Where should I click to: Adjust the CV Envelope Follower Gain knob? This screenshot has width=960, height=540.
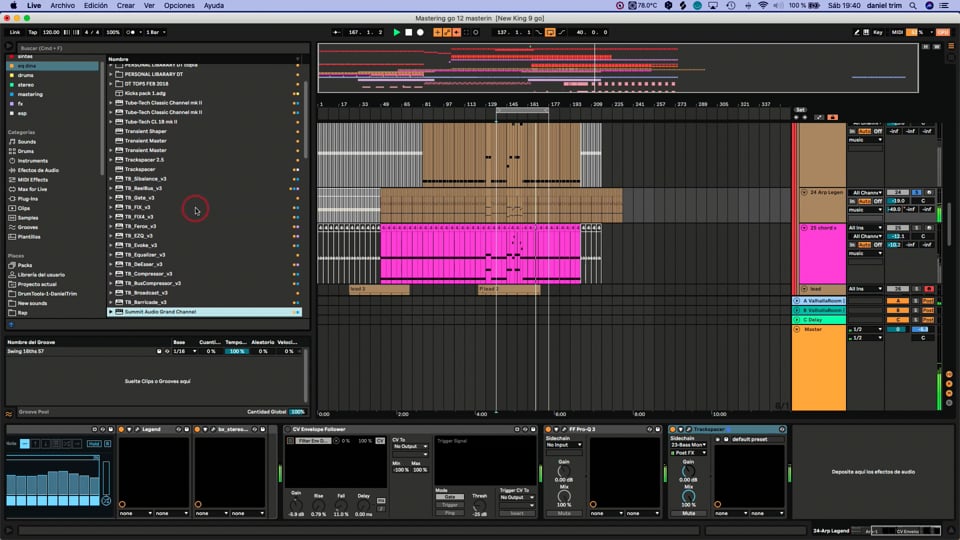tap(296, 505)
